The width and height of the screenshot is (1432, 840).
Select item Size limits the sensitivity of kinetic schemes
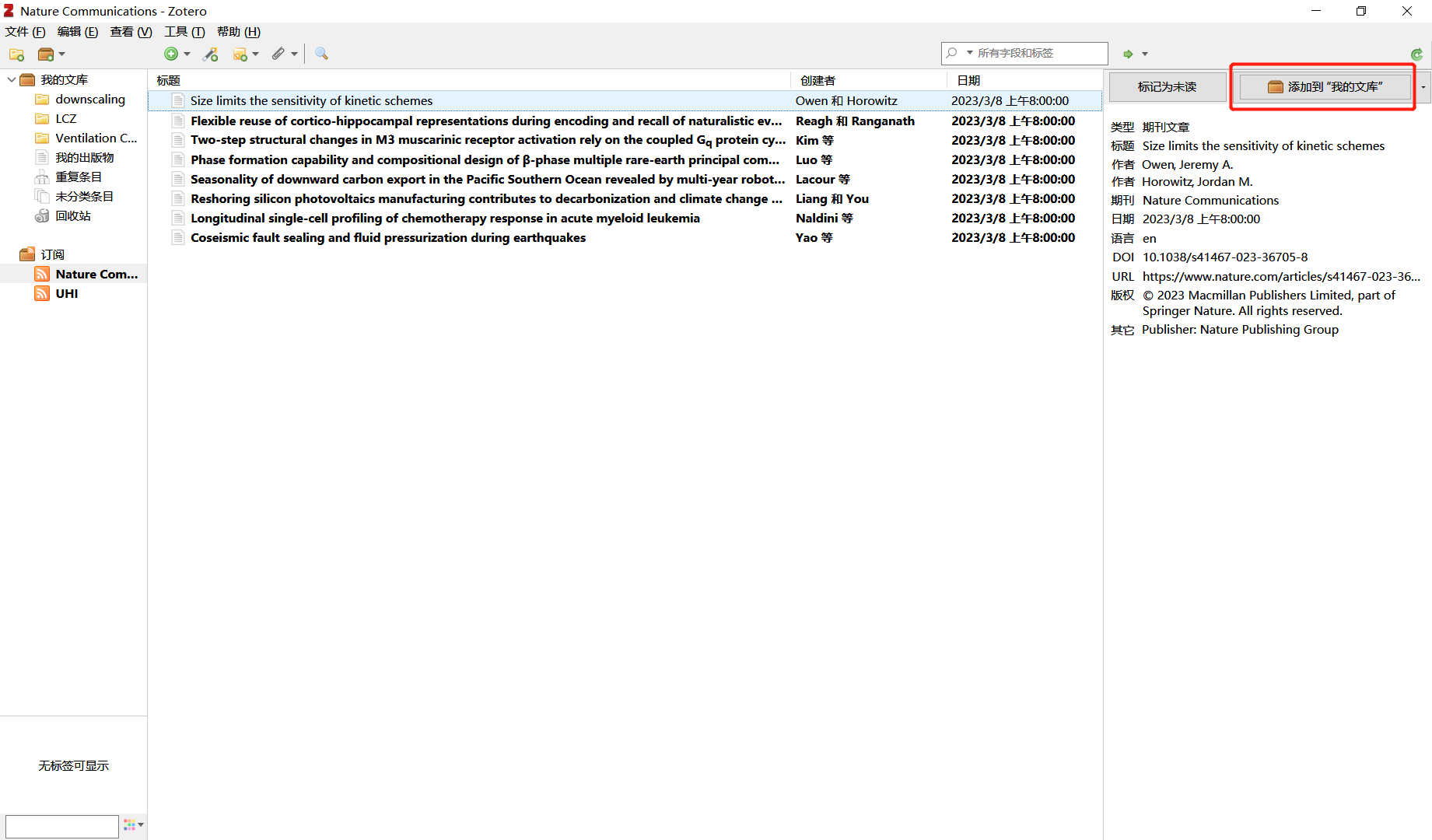pyautogui.click(x=625, y=101)
